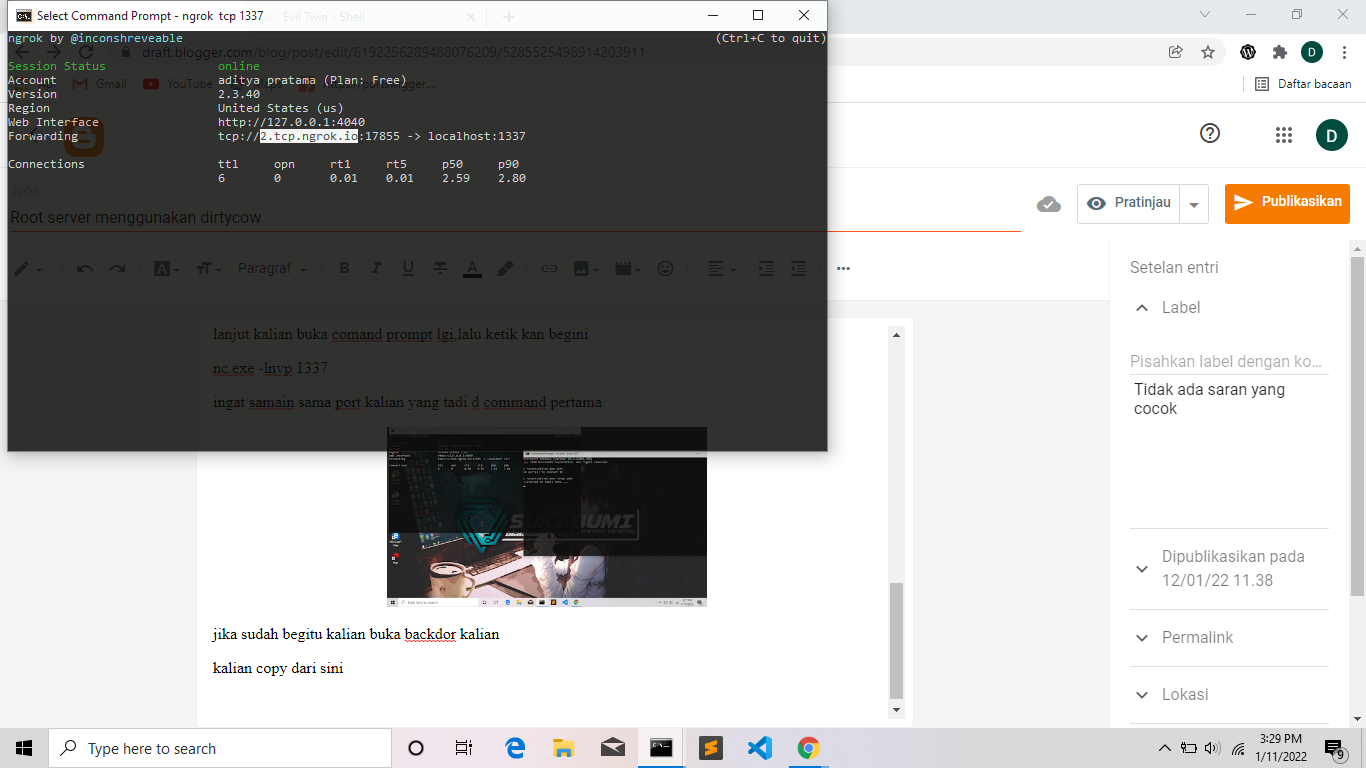Open notification center icon
This screenshot has width=1366, height=768.
pyautogui.click(x=1334, y=748)
